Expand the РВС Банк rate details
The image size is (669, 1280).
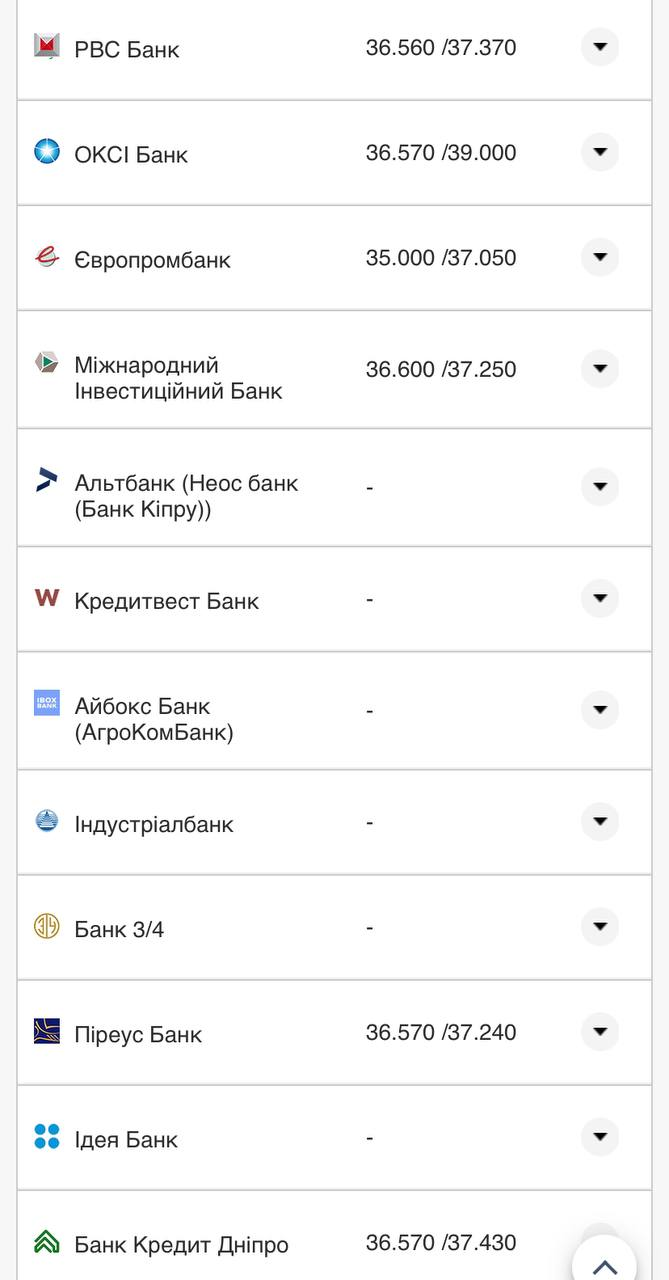(599, 43)
